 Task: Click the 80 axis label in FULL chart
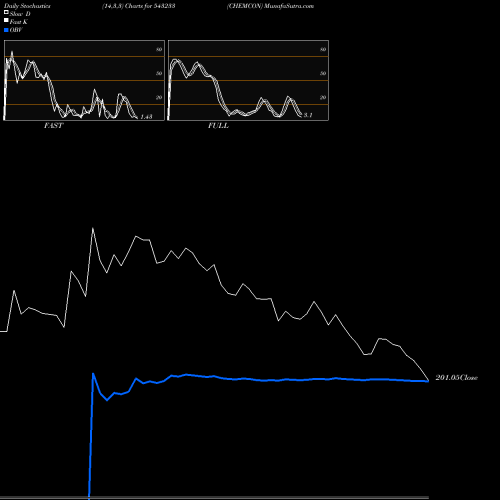point(323,49)
